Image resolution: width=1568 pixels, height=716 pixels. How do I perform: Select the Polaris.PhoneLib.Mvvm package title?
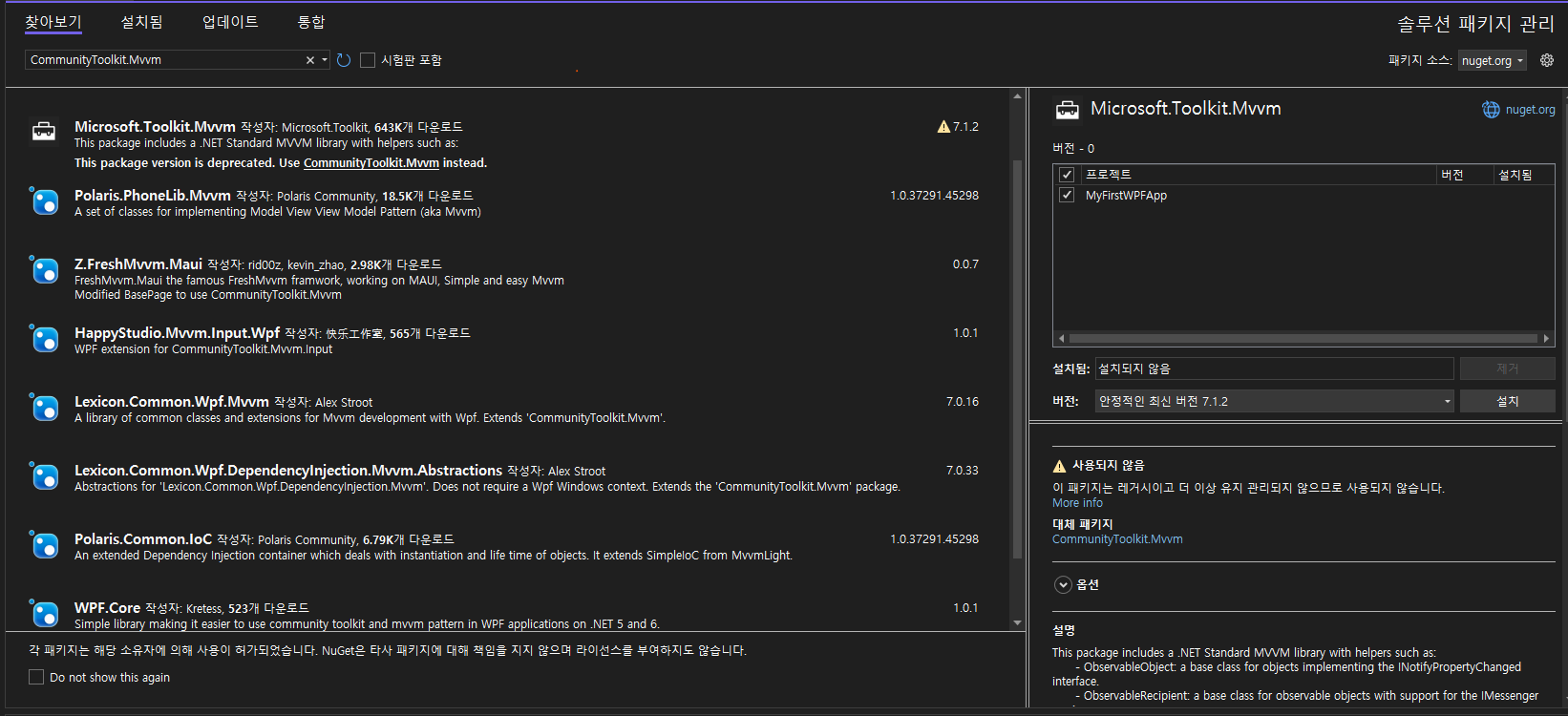coord(153,196)
